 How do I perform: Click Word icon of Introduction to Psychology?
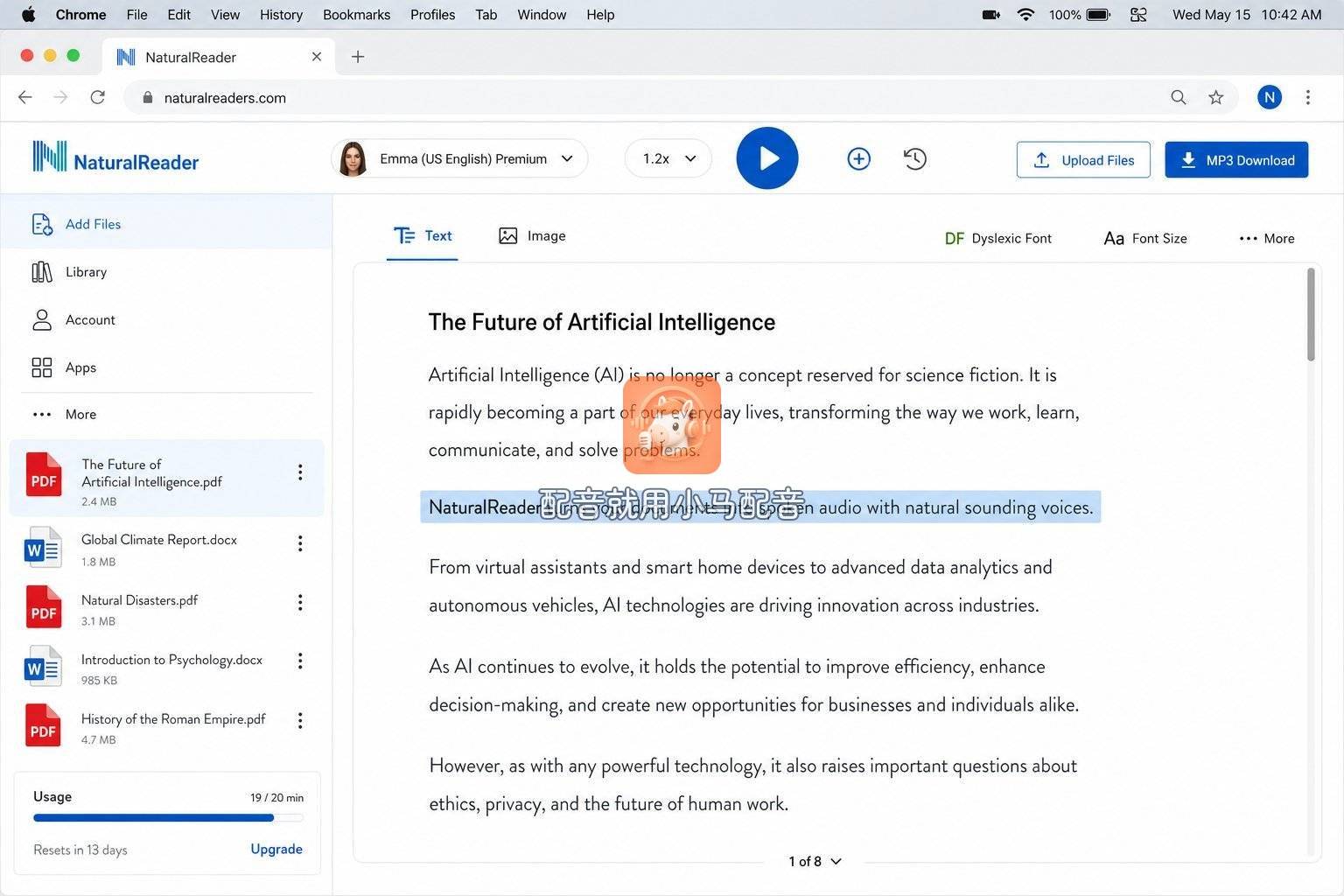44,667
